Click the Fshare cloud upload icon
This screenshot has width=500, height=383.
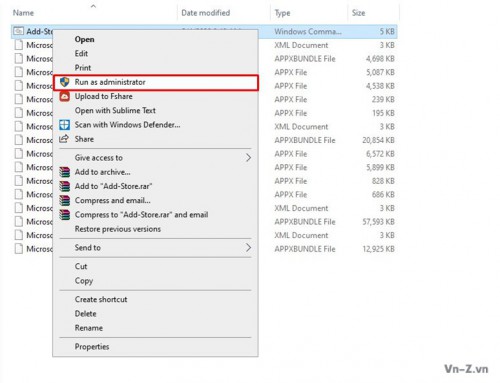click(x=65, y=96)
